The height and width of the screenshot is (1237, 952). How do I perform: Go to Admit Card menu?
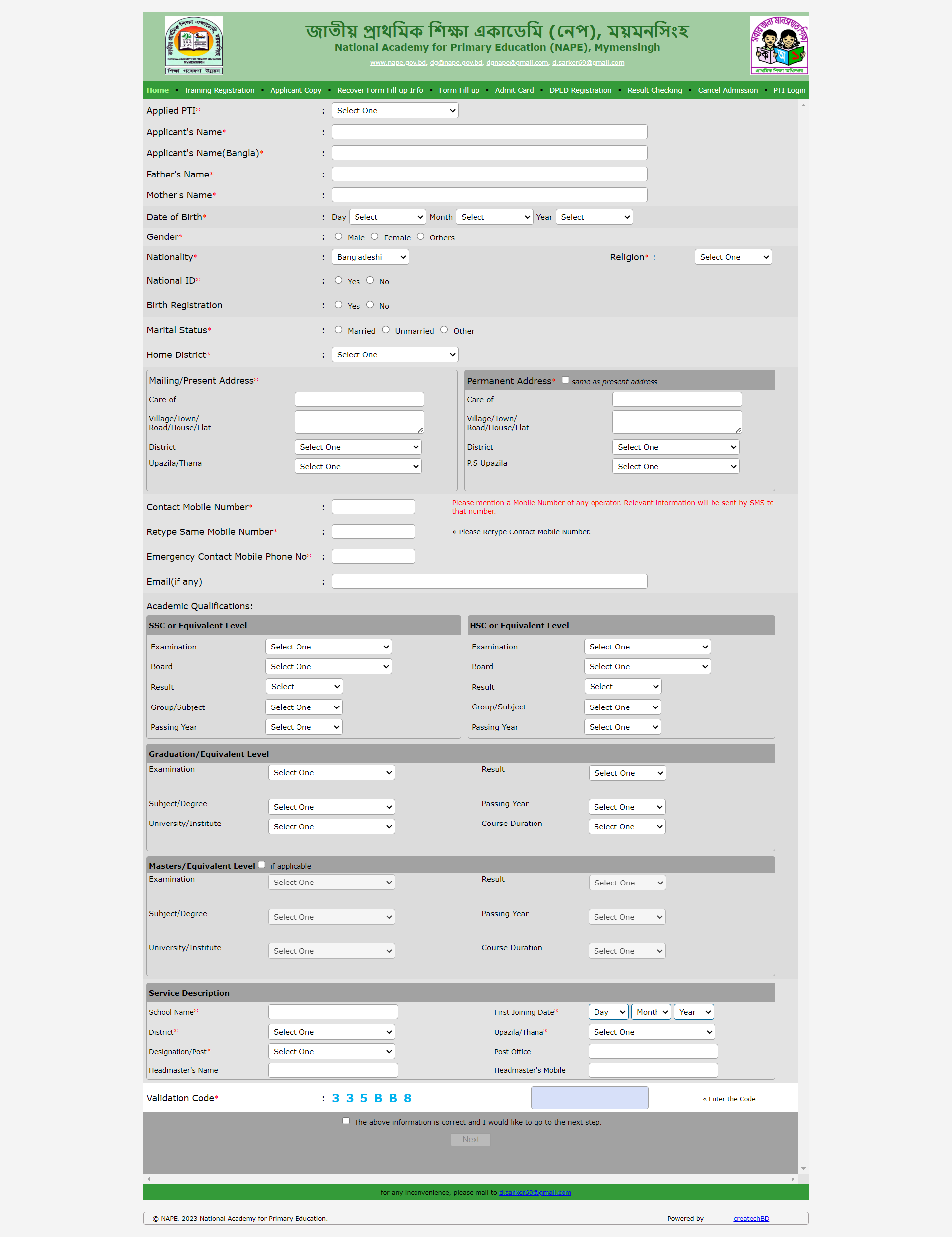coord(514,90)
